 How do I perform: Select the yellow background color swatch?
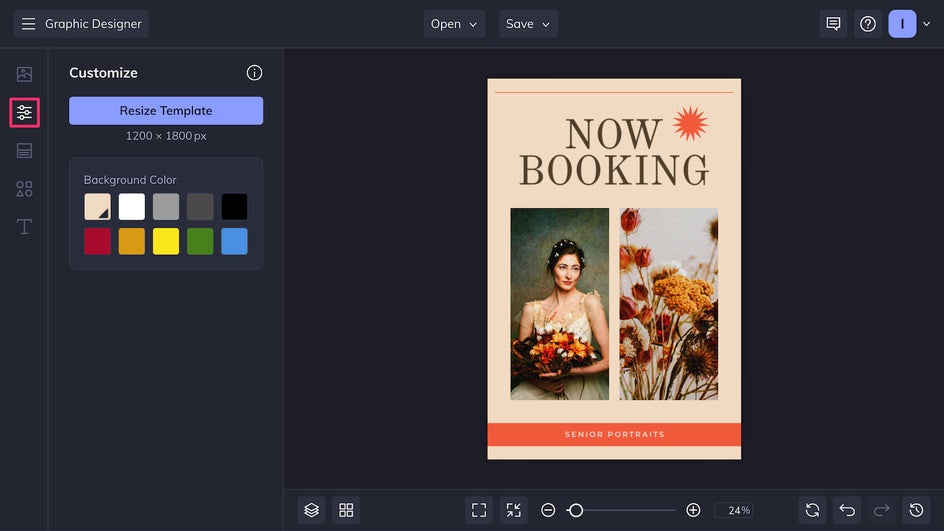tap(166, 241)
